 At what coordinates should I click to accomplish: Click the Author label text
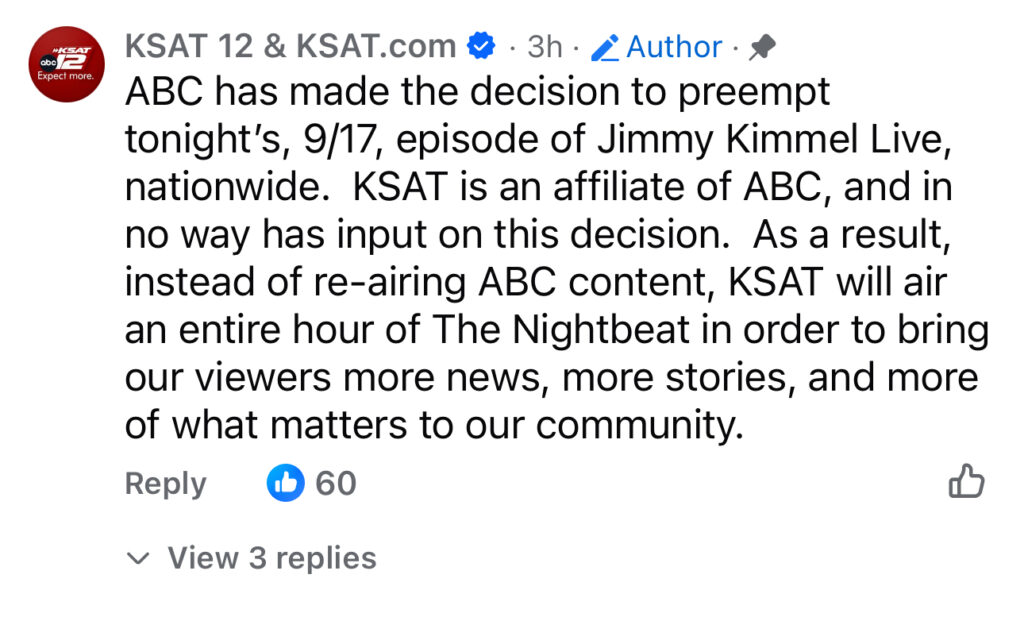(673, 46)
